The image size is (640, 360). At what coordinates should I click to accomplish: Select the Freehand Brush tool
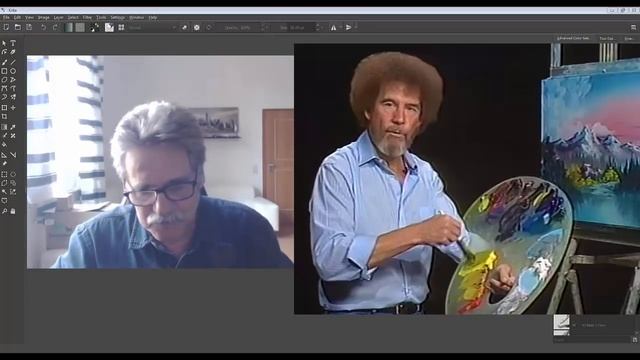click(x=4, y=62)
